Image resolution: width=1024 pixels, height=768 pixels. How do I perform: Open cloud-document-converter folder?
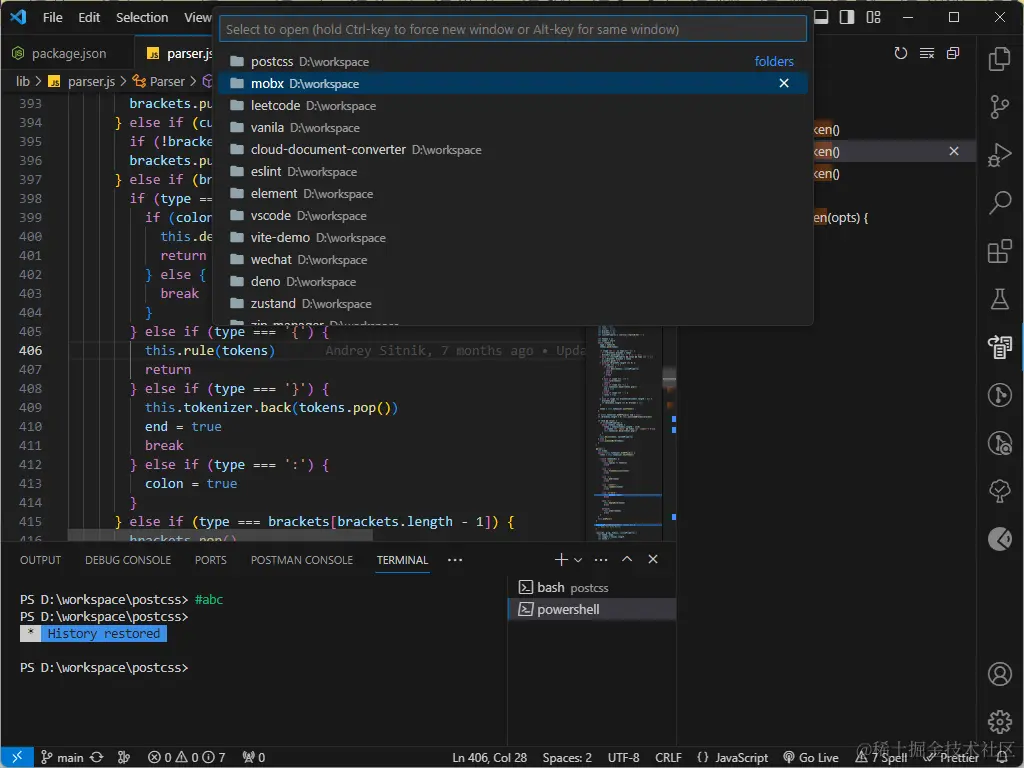pos(513,150)
